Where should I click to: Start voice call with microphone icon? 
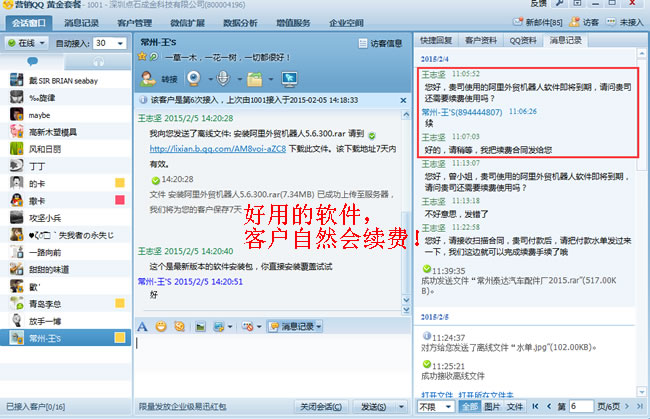coord(223,78)
